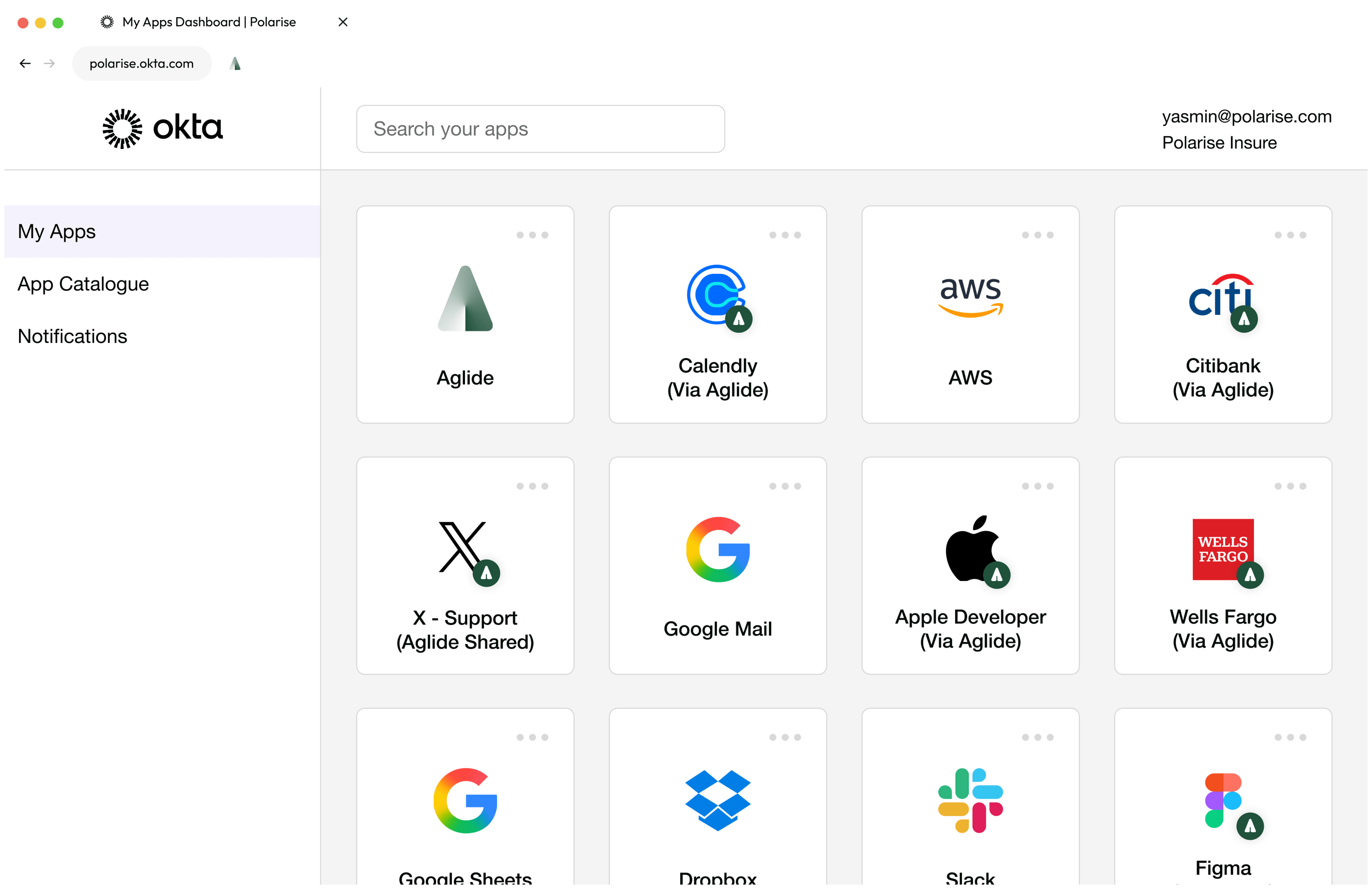Click the AWS app name label
Viewport: 1372px width, 889px height.
click(970, 378)
